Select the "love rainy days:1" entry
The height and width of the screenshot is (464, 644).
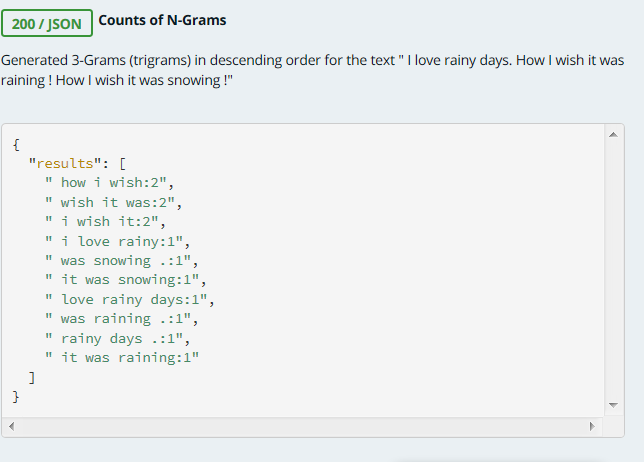(x=134, y=299)
